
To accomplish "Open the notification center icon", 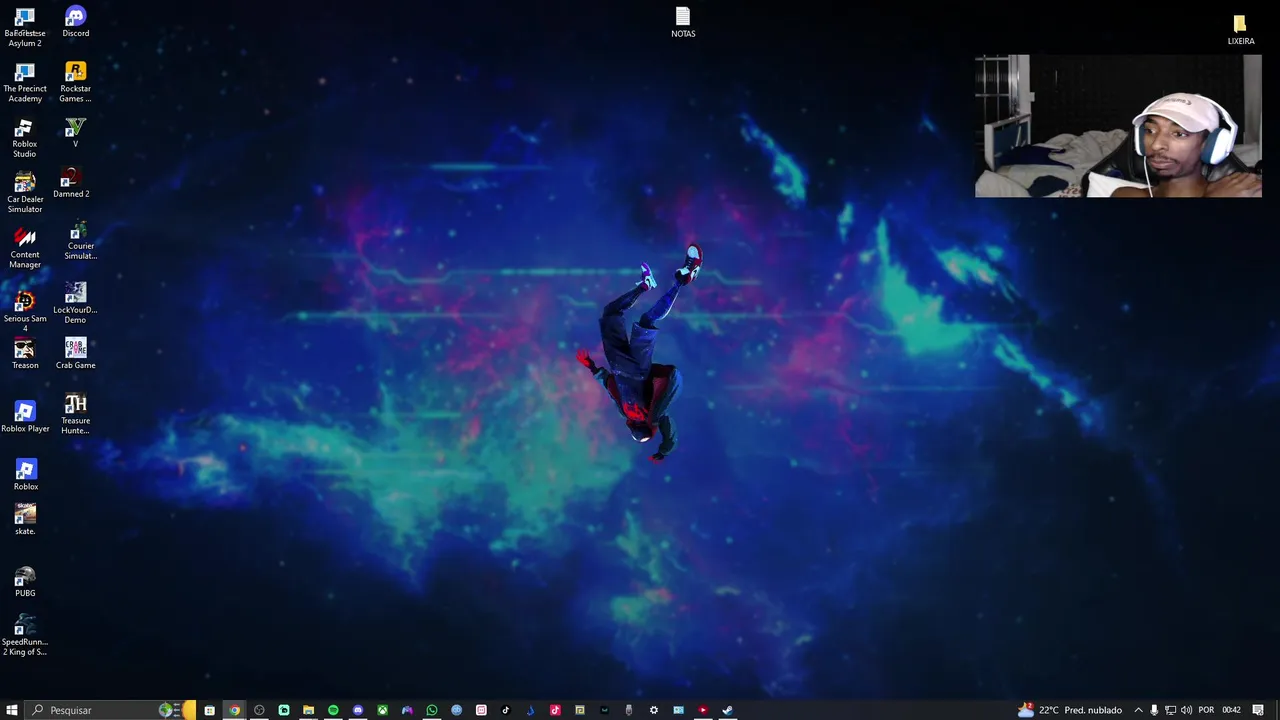I will tap(1258, 710).
